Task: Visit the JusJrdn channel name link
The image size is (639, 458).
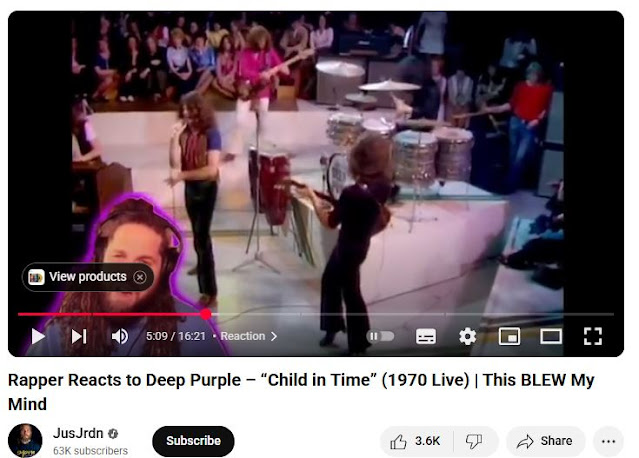Action: 78,433
